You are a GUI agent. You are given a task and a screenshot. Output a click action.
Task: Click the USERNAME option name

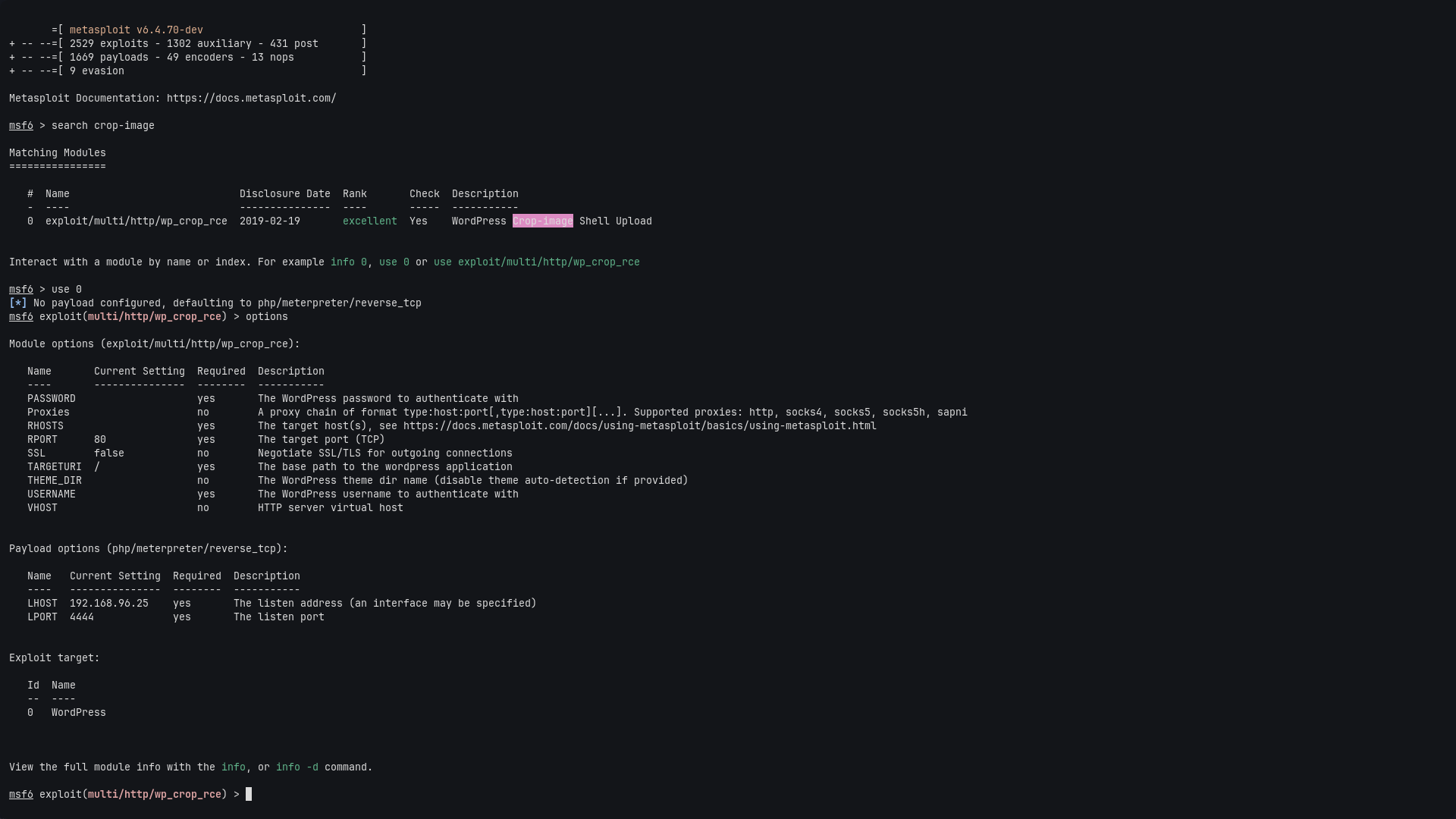coord(51,494)
